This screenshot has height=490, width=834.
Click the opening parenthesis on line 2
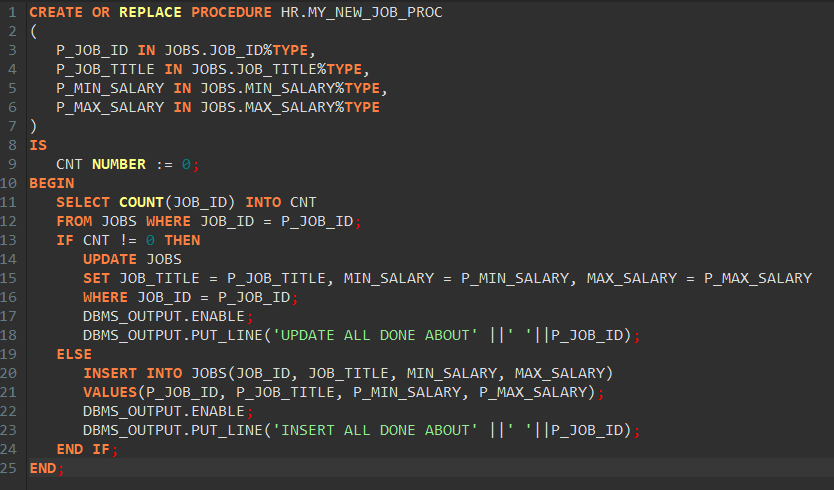34,31
